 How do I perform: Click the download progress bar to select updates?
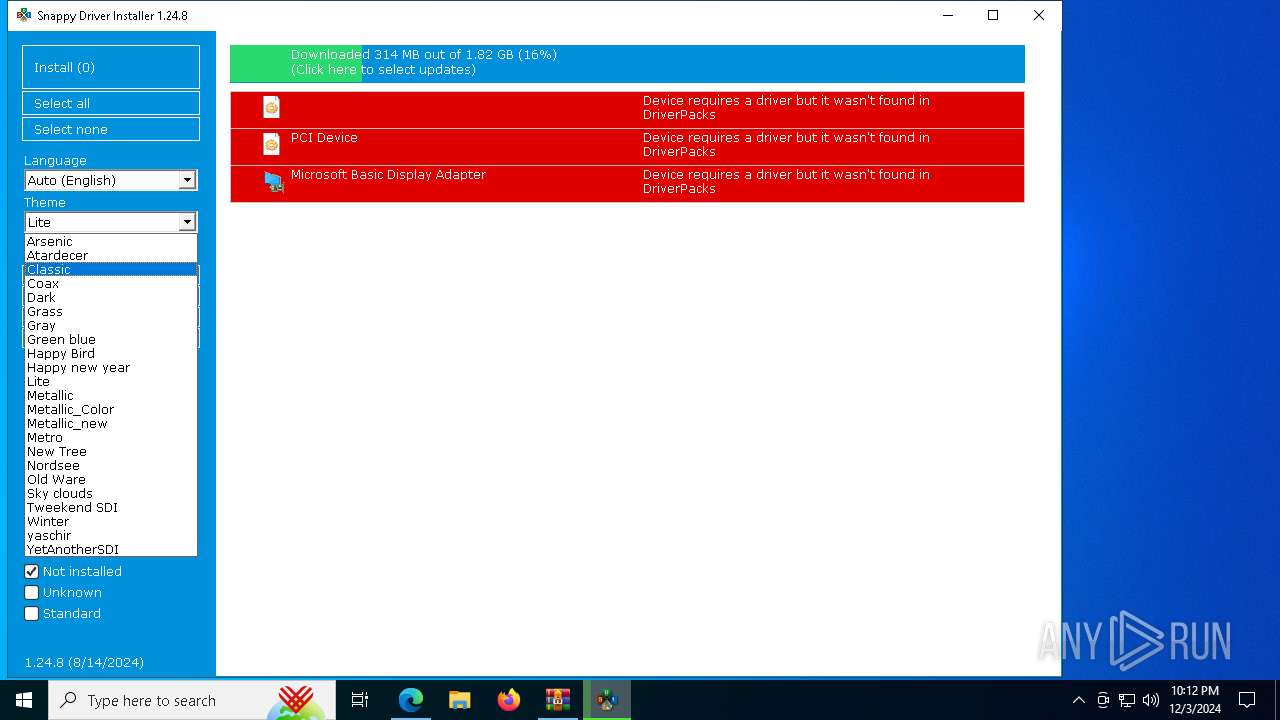(627, 63)
